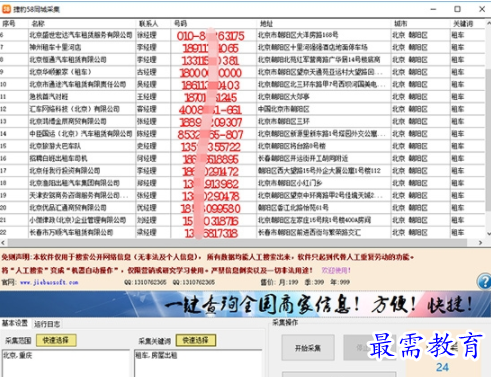Click address 北京市朝阳区小红门乡
This screenshot has width=491, height=377.
pyautogui.click(x=290, y=183)
